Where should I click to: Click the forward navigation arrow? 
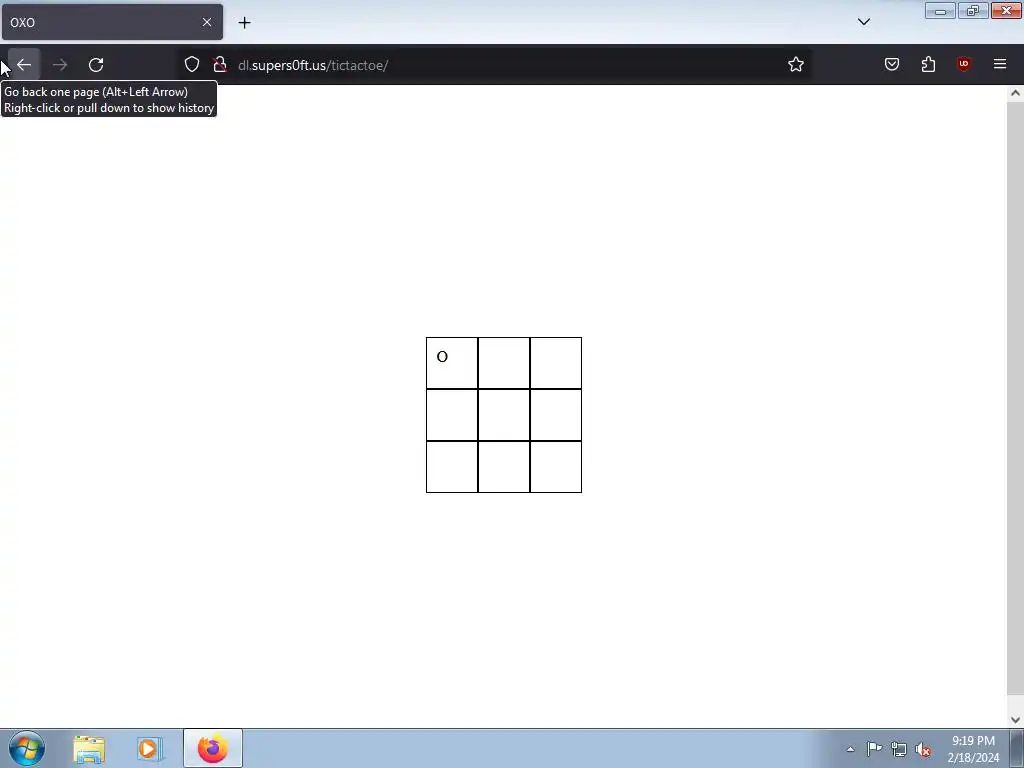60,65
